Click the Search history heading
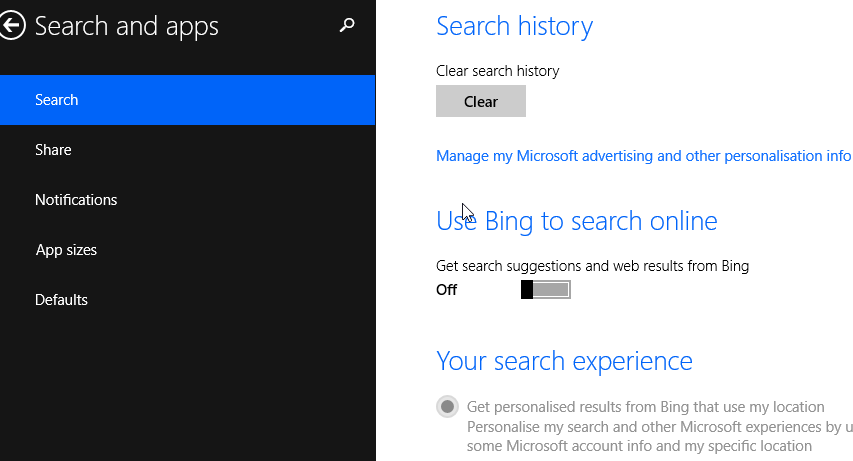853x461 pixels. click(x=515, y=27)
